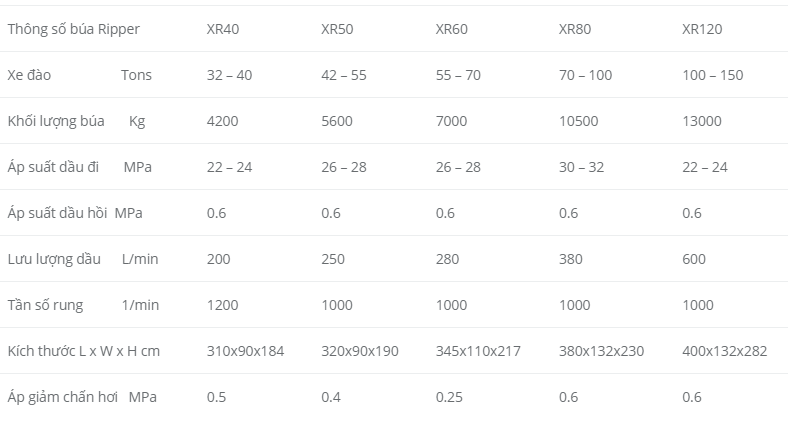Click the XR120 column header
This screenshot has height=439, width=788.
point(702,29)
